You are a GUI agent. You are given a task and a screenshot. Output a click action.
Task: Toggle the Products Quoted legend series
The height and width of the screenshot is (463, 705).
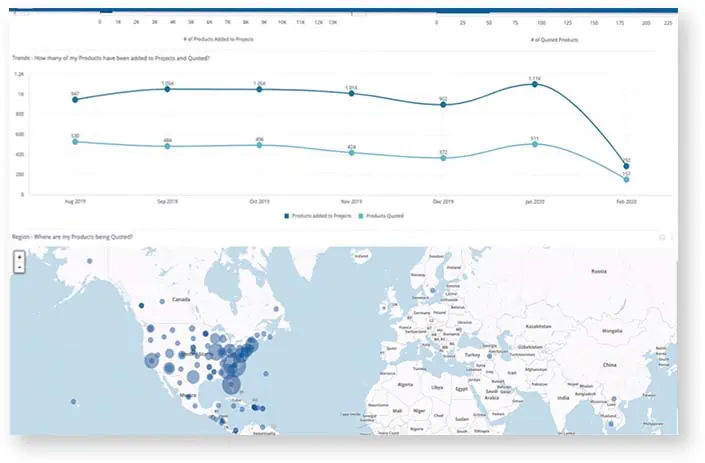pyautogui.click(x=381, y=216)
